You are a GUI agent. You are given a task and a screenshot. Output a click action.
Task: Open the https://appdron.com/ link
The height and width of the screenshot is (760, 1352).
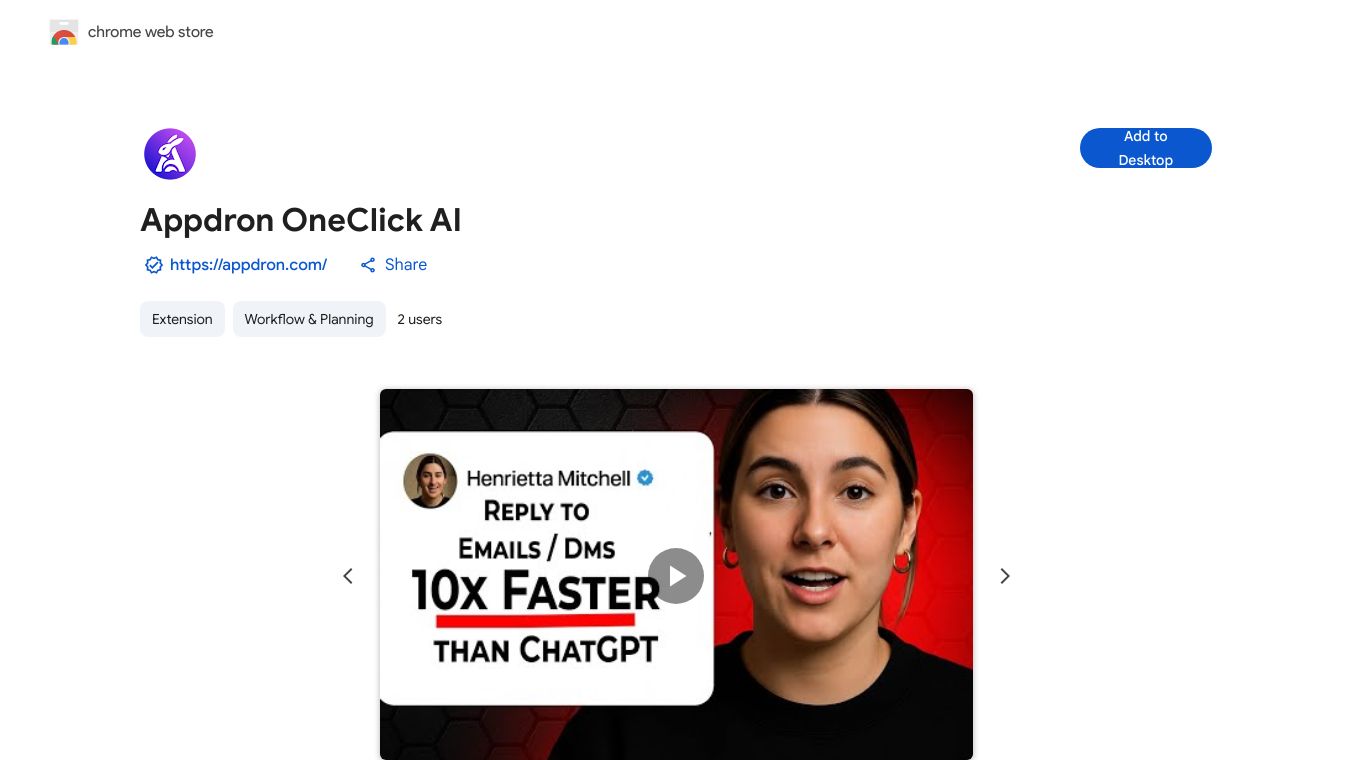248,265
